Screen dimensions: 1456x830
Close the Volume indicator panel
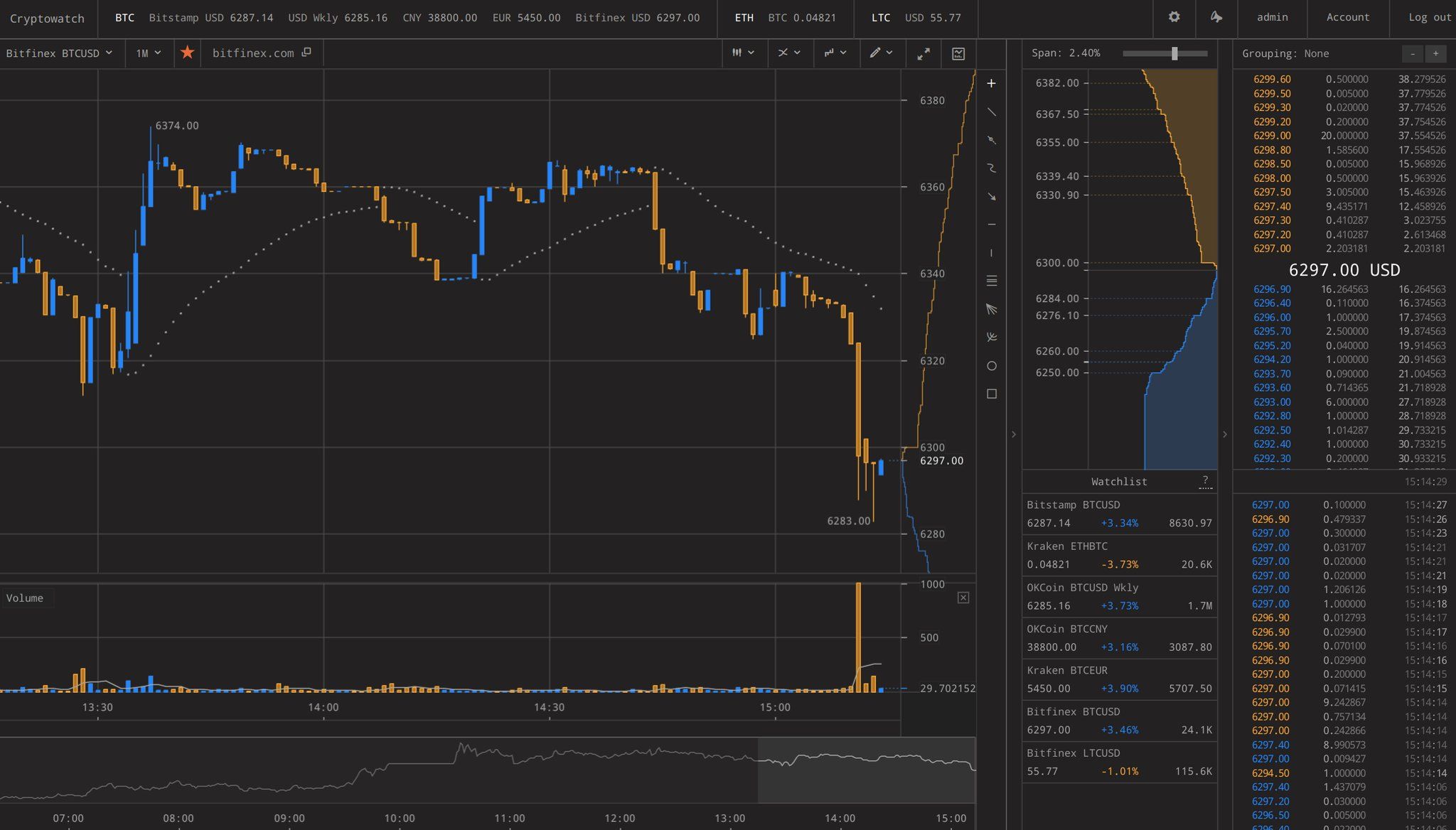coord(963,598)
